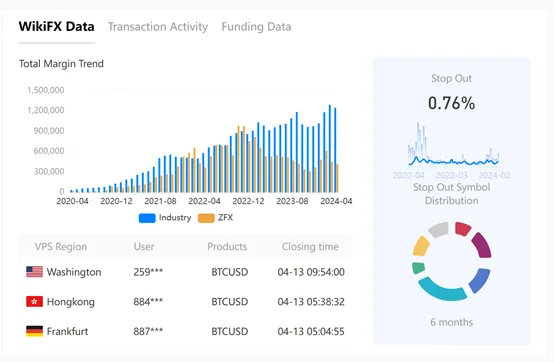Viewport: 554px width, 362px height.
Task: Switch to Funding Data tab
Action: [x=257, y=26]
